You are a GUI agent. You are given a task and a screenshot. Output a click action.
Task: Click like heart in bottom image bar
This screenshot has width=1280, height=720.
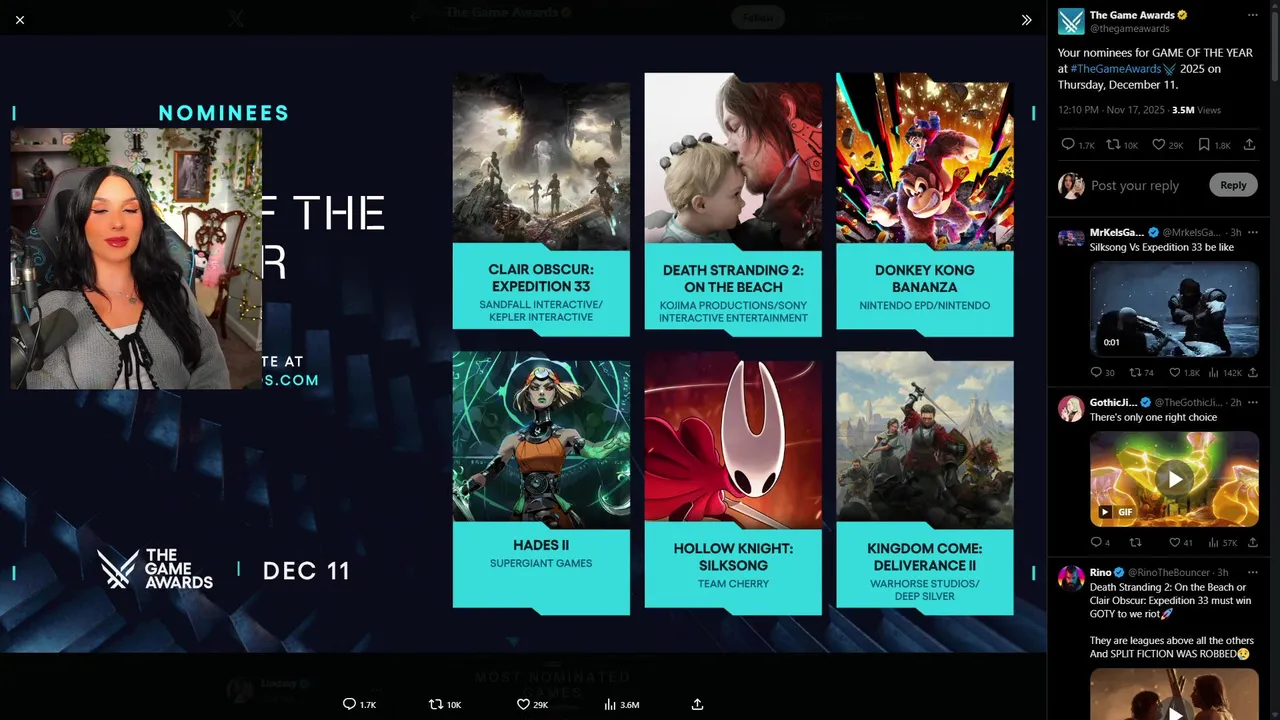pos(523,704)
